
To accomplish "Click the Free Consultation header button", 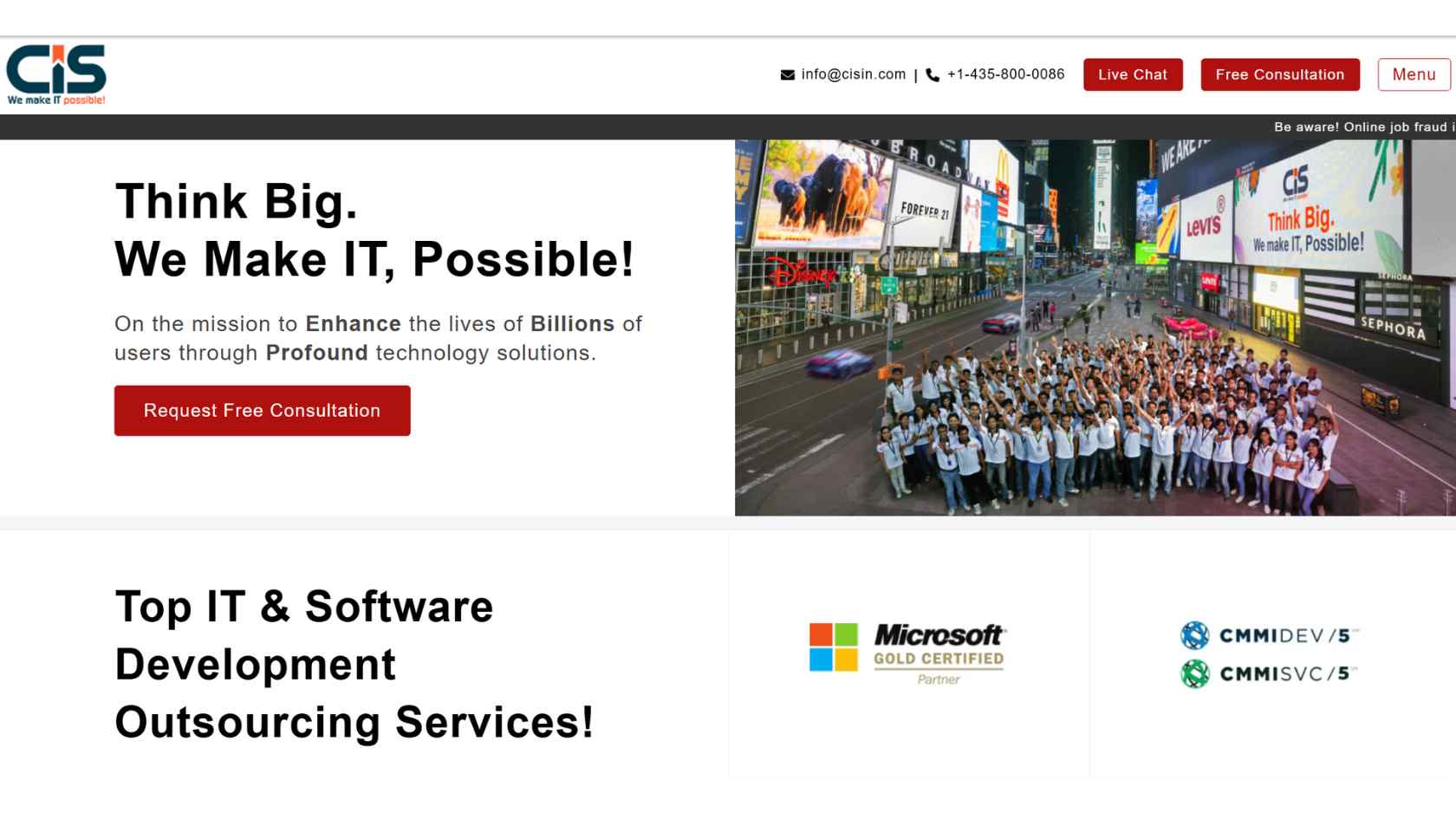I will pos(1280,75).
